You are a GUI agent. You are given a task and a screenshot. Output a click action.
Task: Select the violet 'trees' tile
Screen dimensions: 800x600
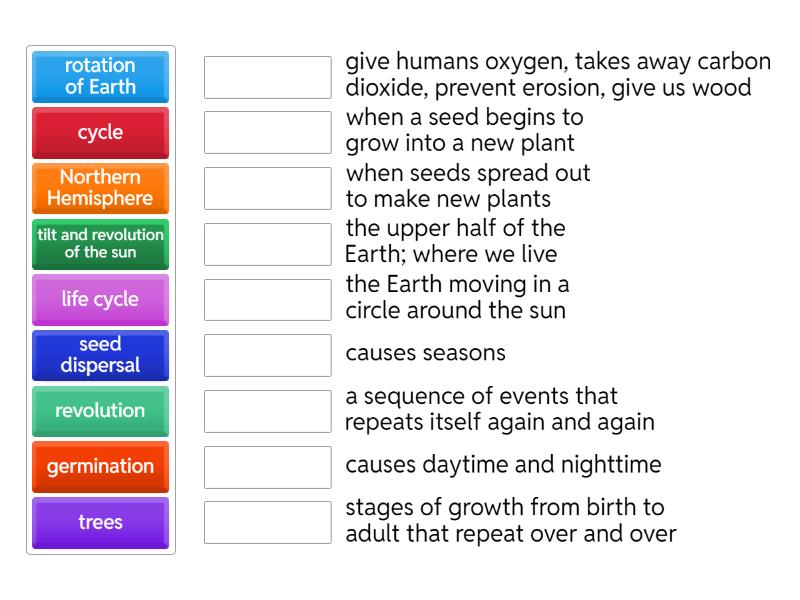100,522
